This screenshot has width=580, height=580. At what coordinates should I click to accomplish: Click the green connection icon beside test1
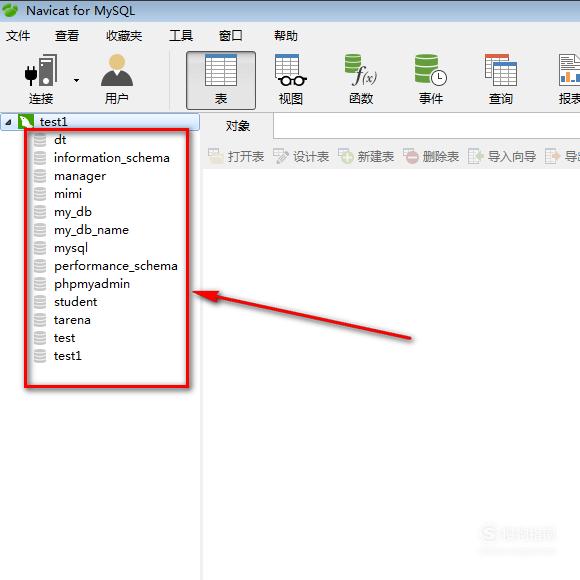(x=26, y=122)
